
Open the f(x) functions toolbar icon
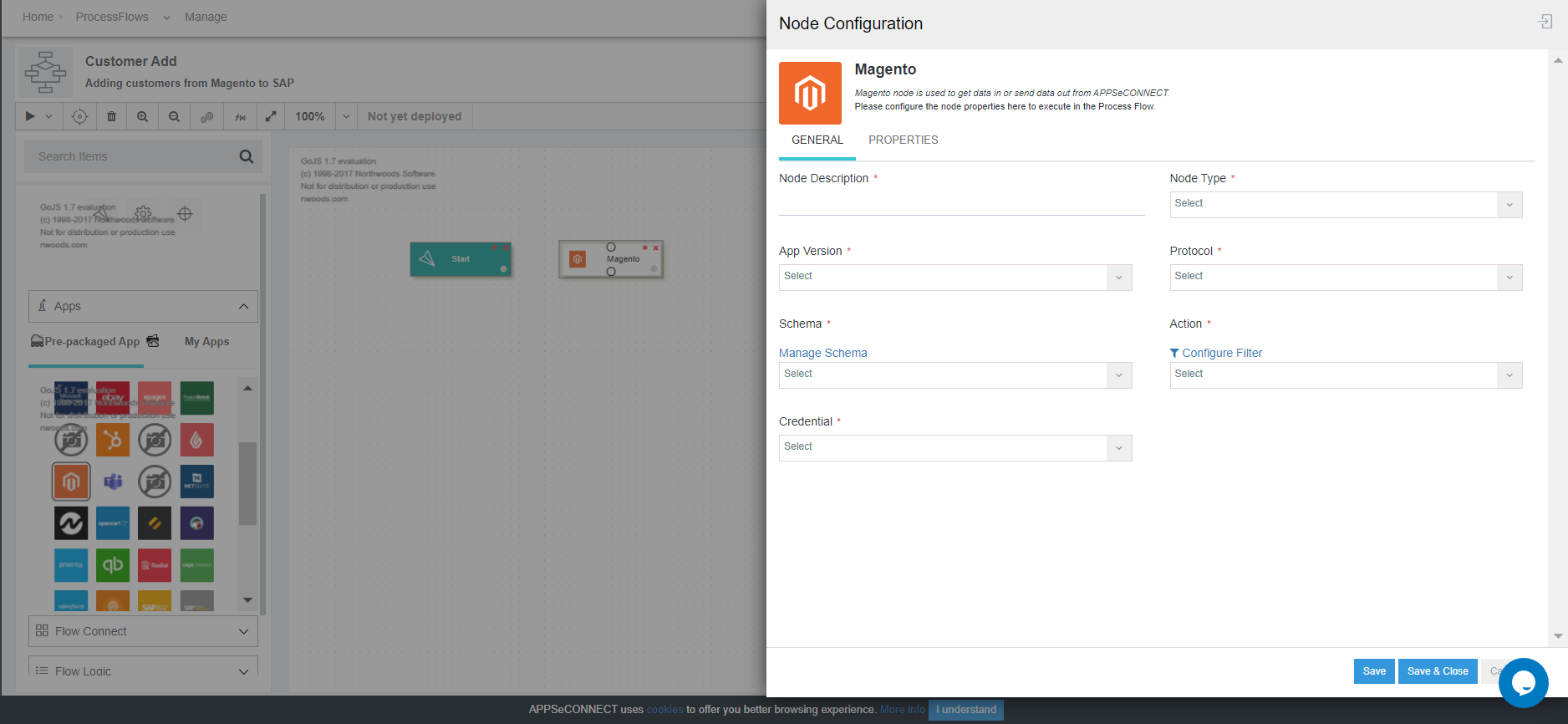click(240, 117)
